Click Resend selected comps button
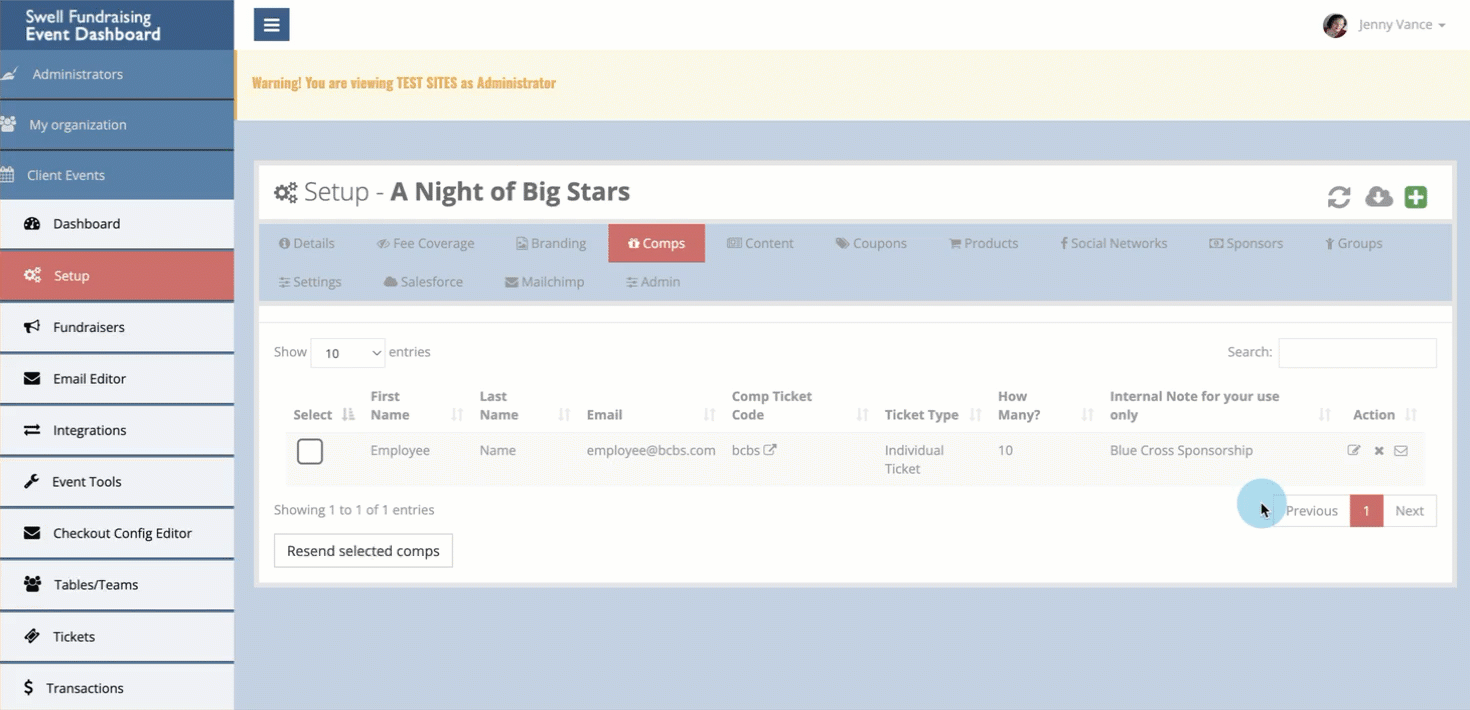 363,551
